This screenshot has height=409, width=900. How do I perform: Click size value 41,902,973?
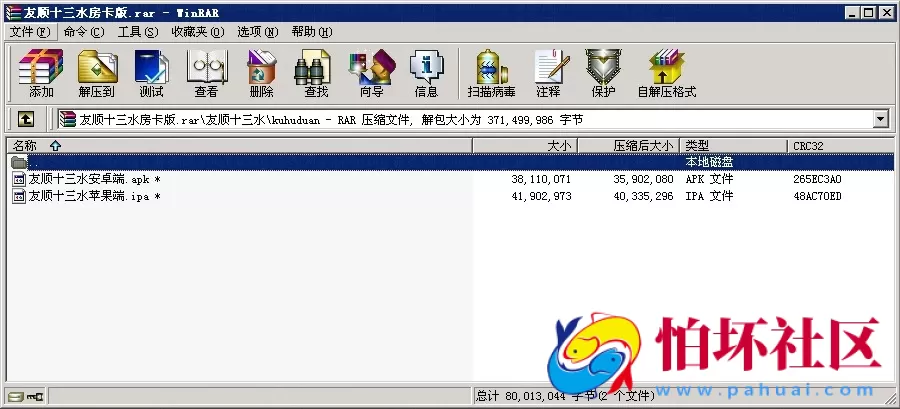tap(541, 196)
